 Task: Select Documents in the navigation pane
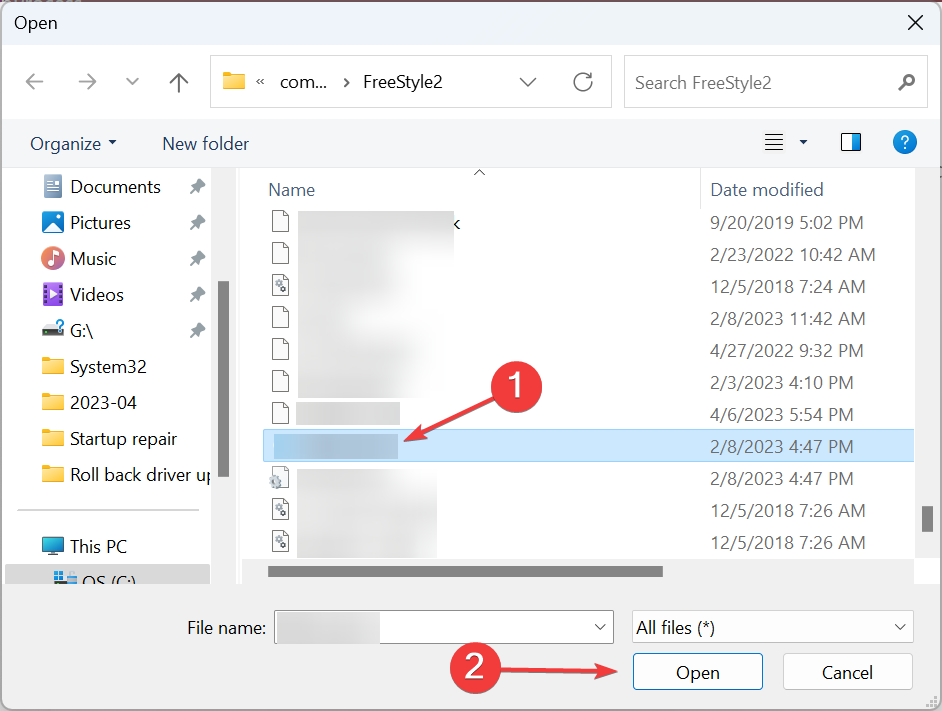[115, 187]
